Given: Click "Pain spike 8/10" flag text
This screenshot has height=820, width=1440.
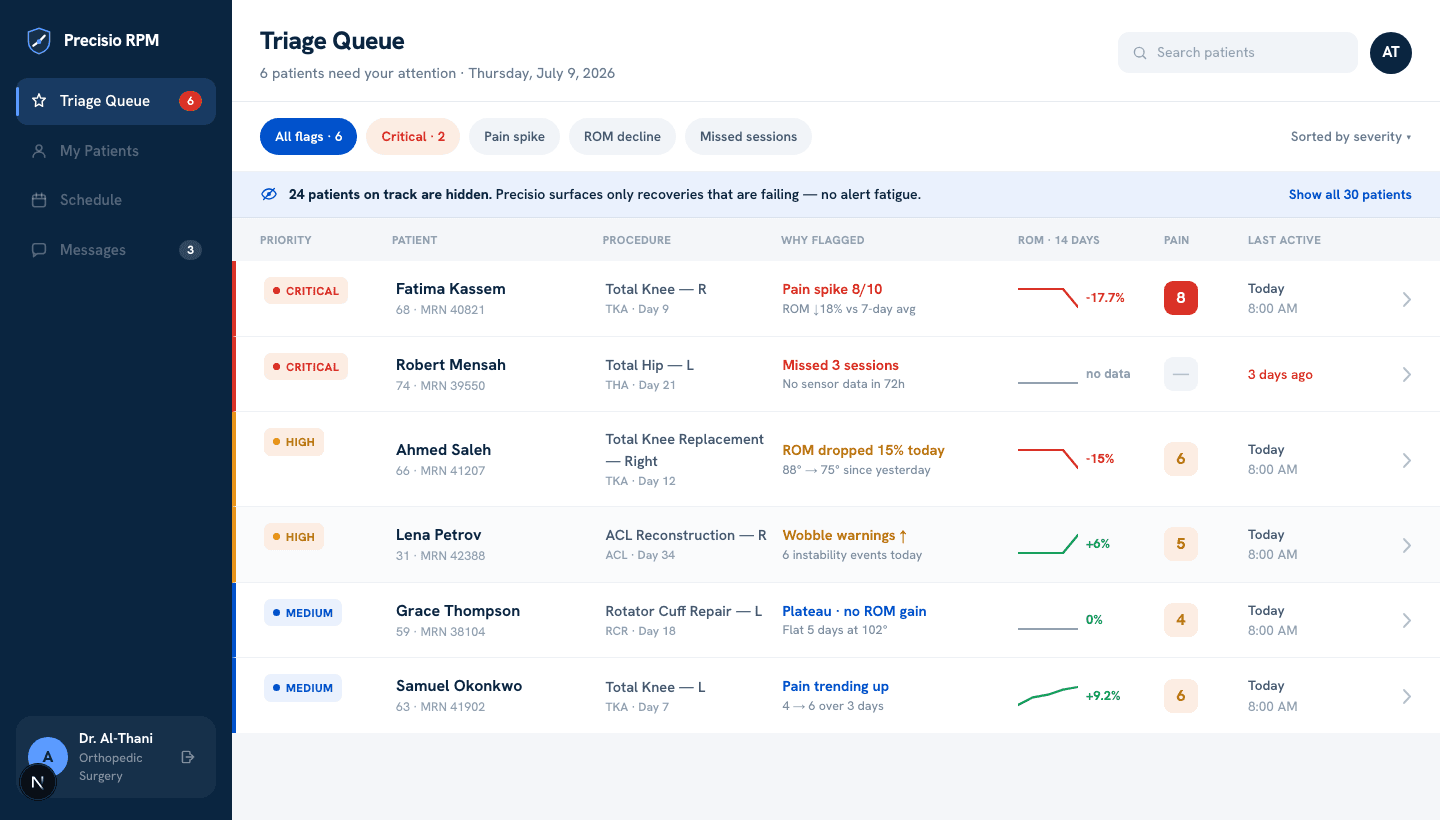Looking at the screenshot, I should pos(832,289).
